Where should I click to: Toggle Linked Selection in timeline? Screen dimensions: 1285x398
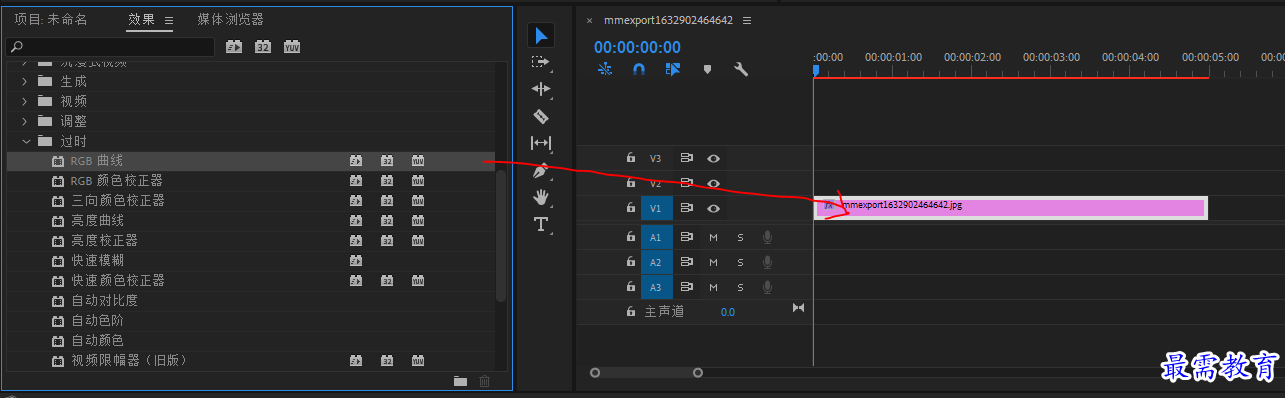click(673, 69)
